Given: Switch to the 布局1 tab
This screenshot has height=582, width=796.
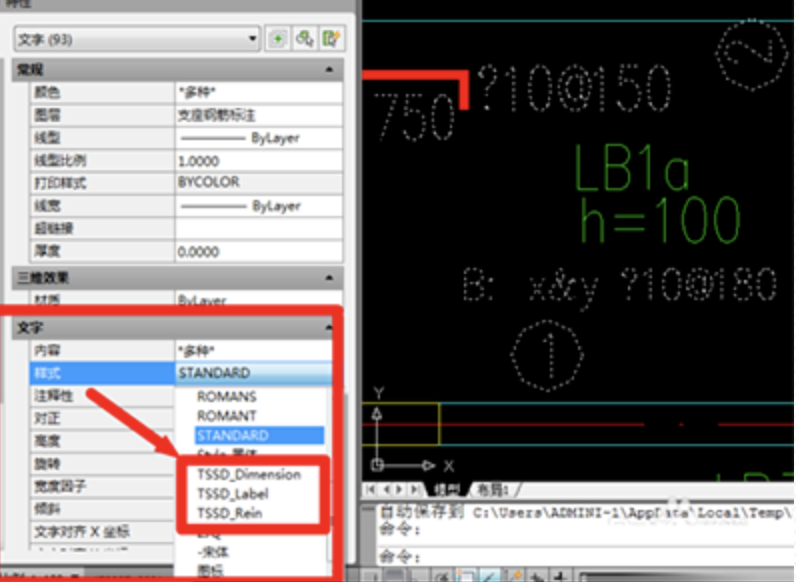Looking at the screenshot, I should [x=493, y=490].
